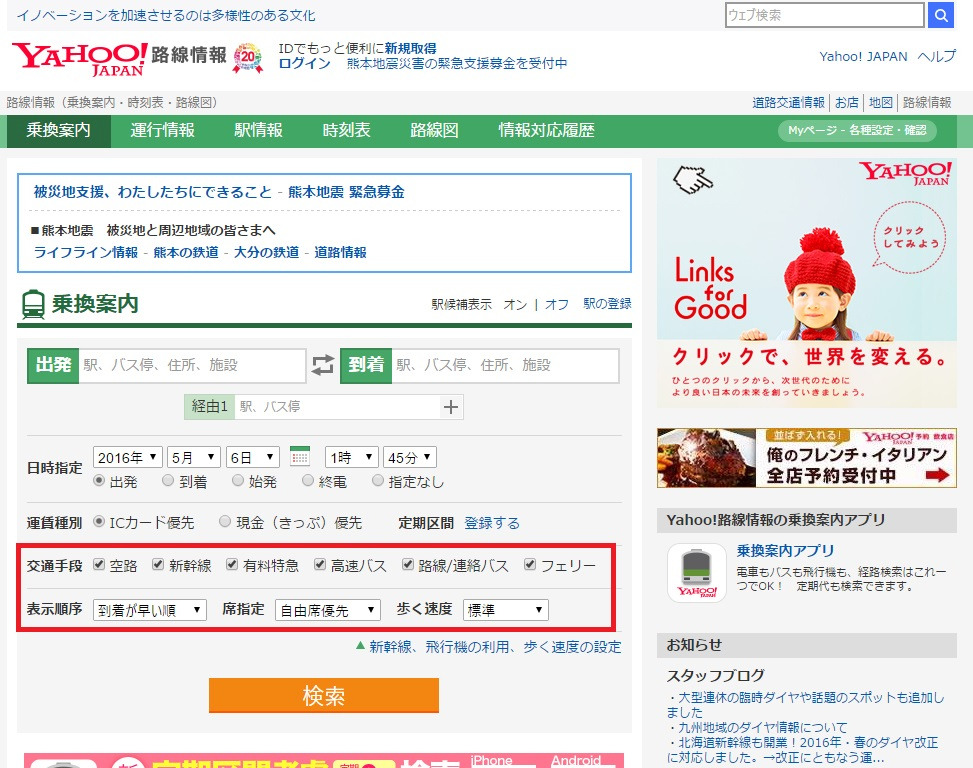
Task: Select the 指定なし radio button
Action: 377,480
